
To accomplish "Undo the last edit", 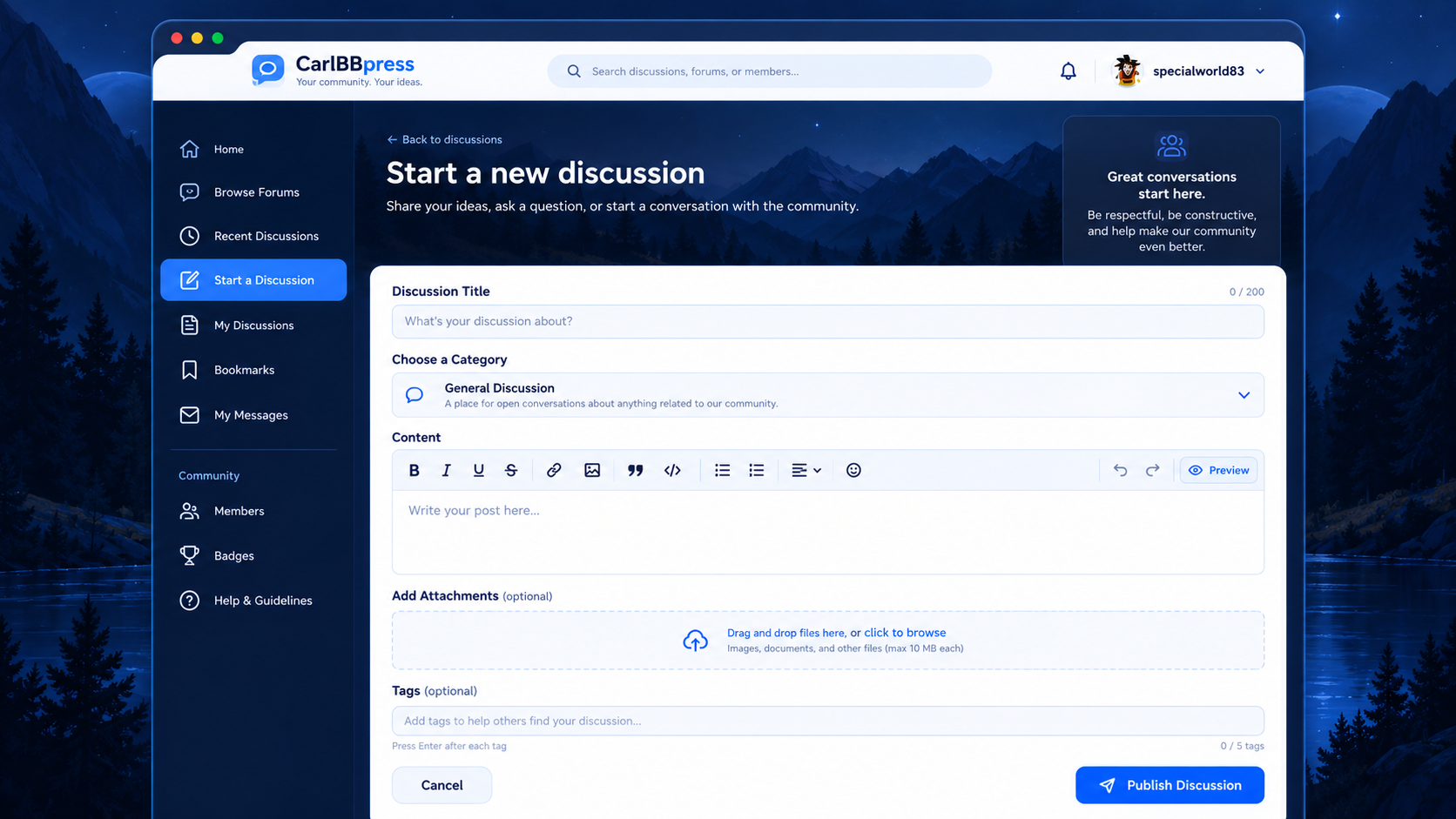I will pos(1120,470).
